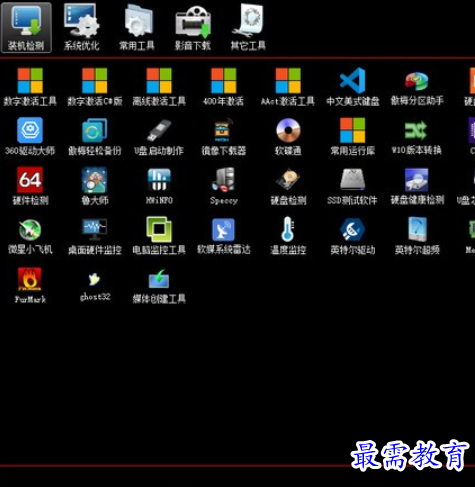Select the 常用工具 tab
Screen dimensions: 475x487
[137, 28]
